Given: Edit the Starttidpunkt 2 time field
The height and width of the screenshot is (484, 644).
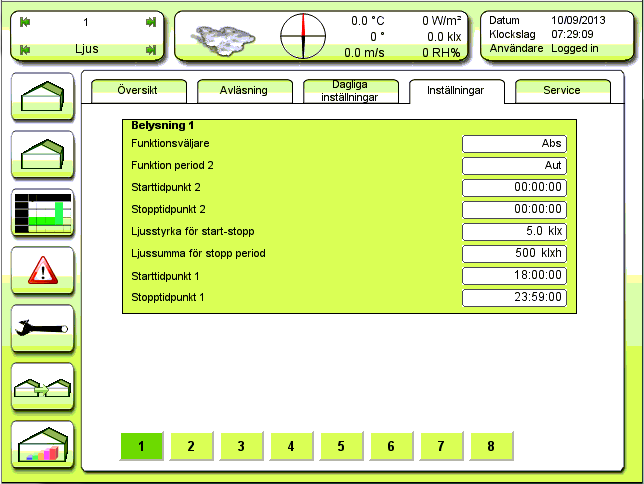Looking at the screenshot, I should [x=514, y=188].
